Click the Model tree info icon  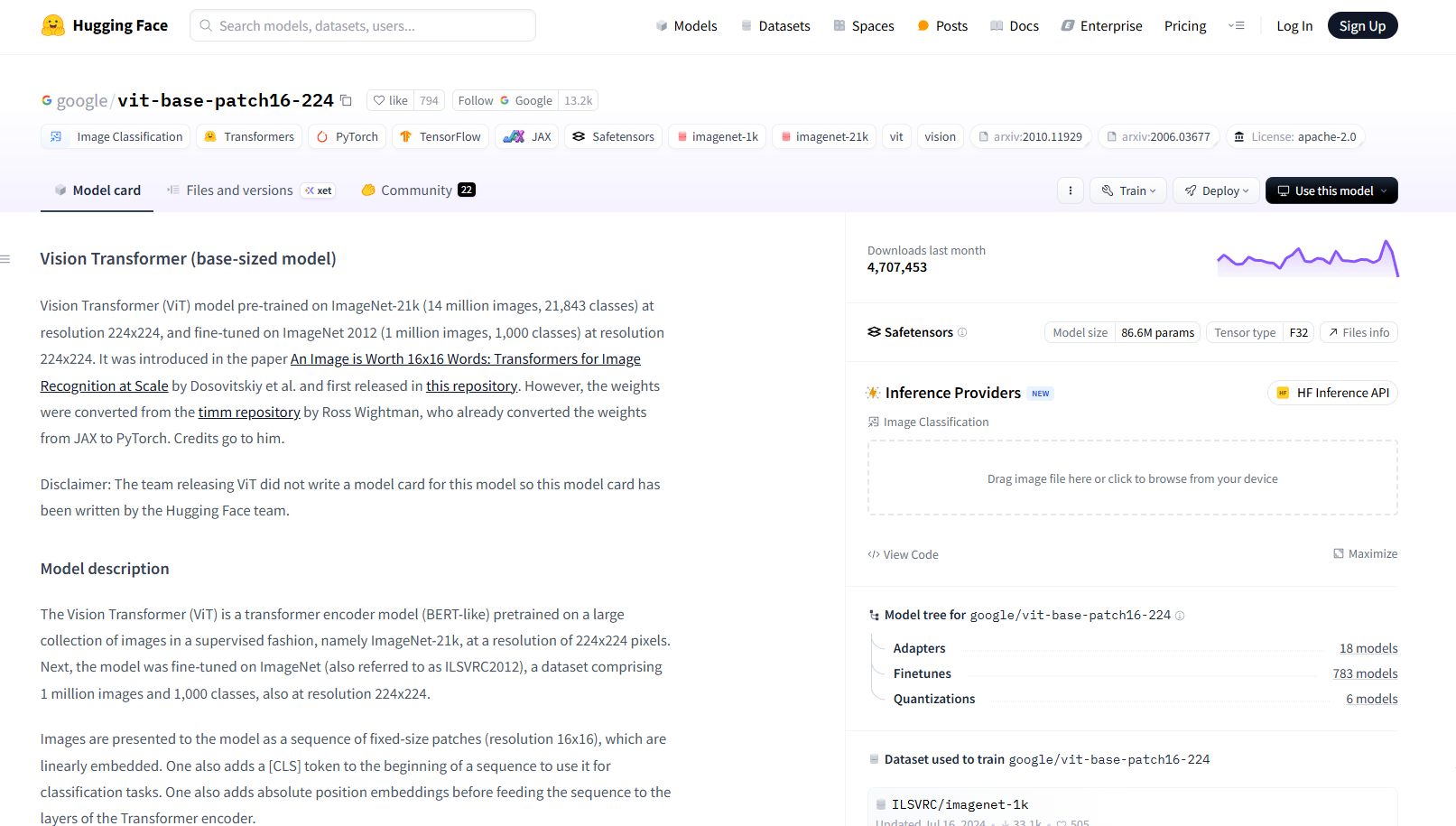[1180, 616]
